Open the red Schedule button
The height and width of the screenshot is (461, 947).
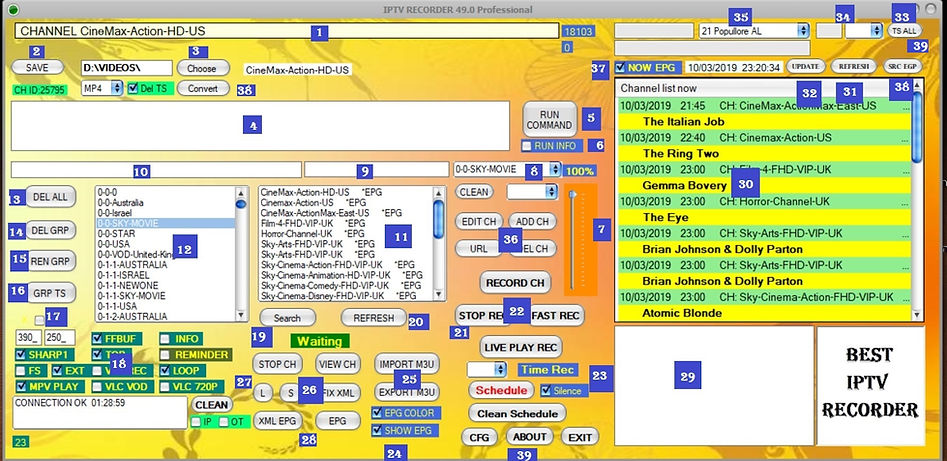(x=501, y=390)
